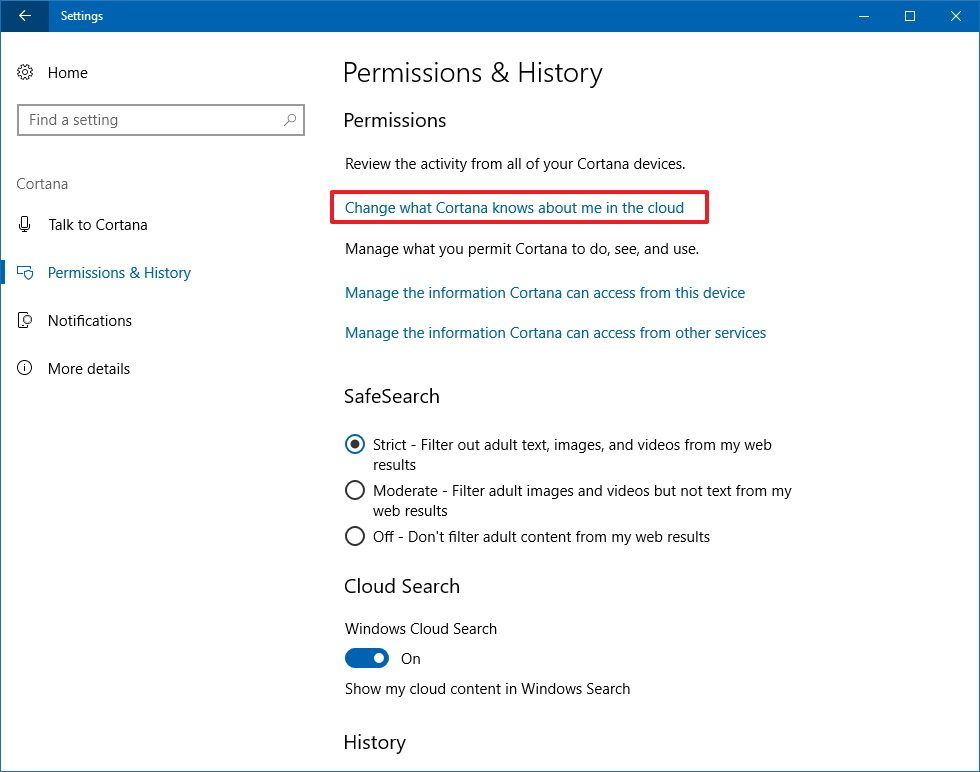Click the back arrow in the title bar

(22, 16)
